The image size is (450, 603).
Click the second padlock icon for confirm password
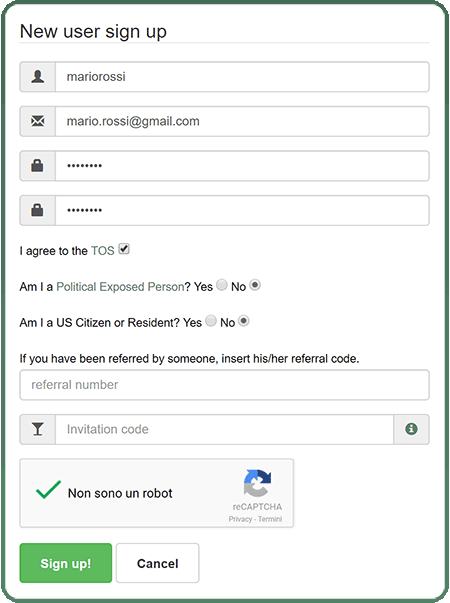click(37, 210)
